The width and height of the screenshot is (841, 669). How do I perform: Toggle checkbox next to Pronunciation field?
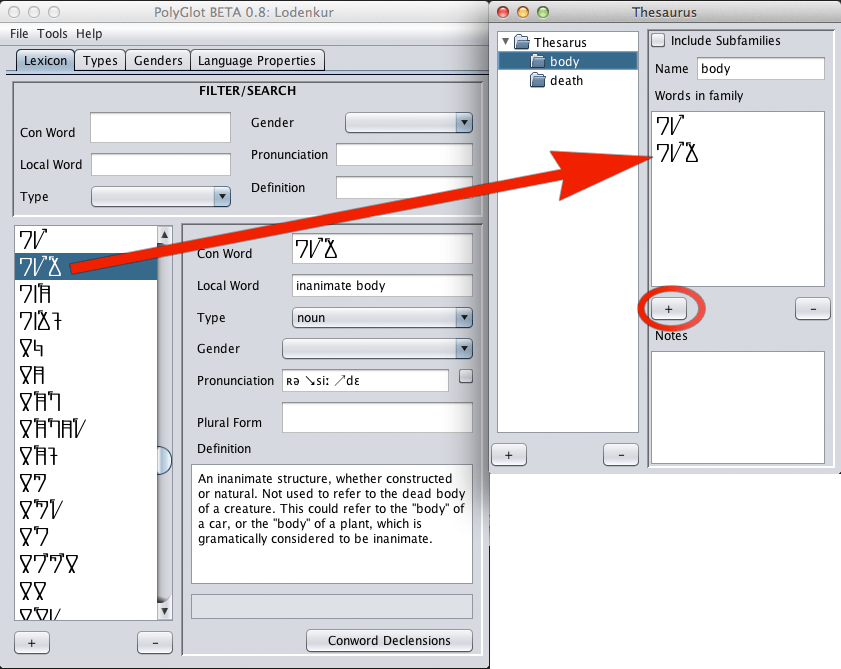tap(466, 376)
